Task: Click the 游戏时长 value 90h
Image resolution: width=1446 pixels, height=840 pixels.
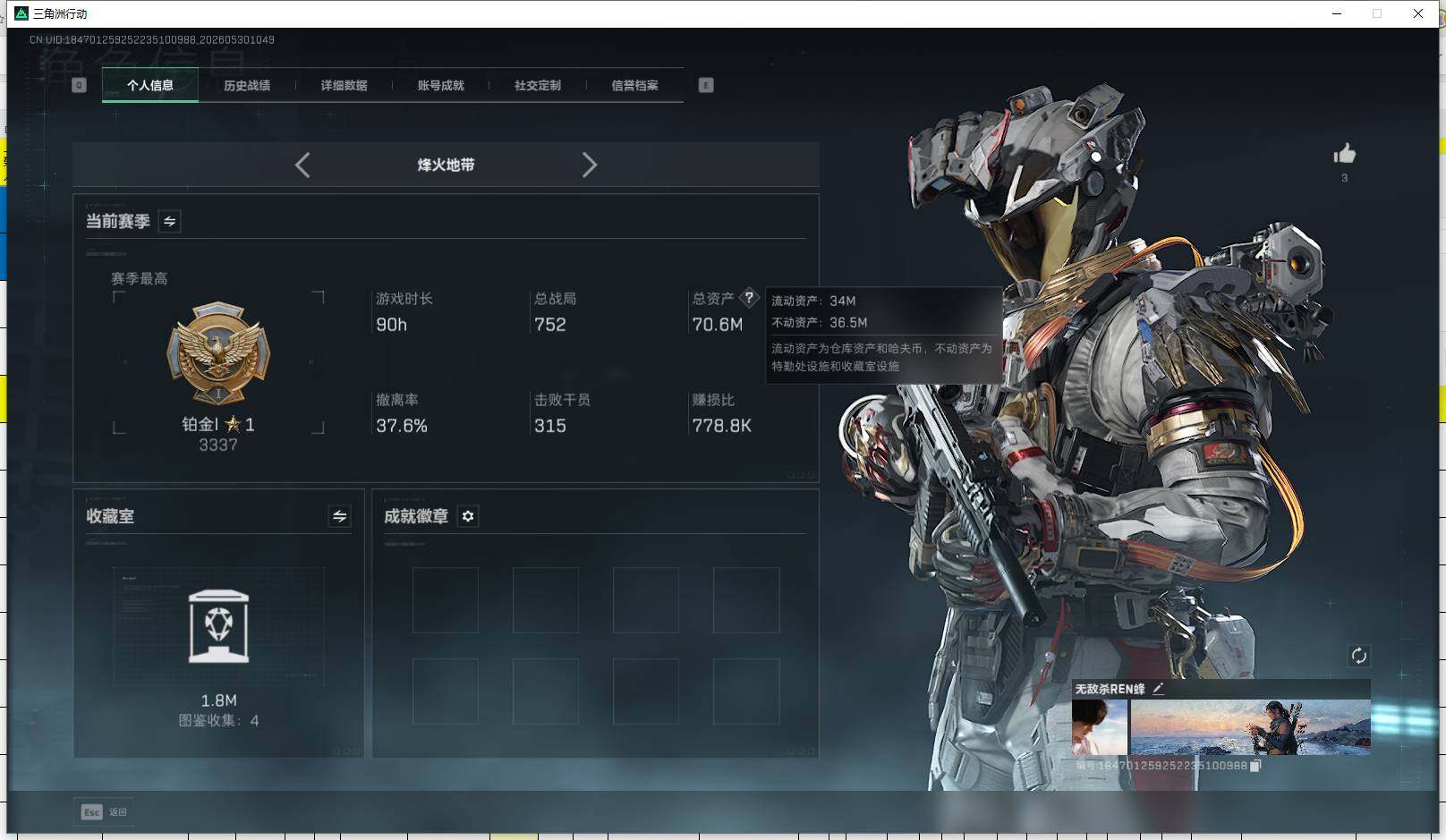Action: 391,325
